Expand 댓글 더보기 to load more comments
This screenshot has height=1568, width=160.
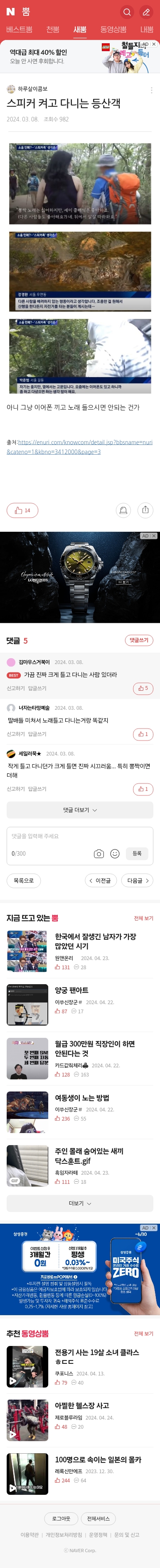80,810
